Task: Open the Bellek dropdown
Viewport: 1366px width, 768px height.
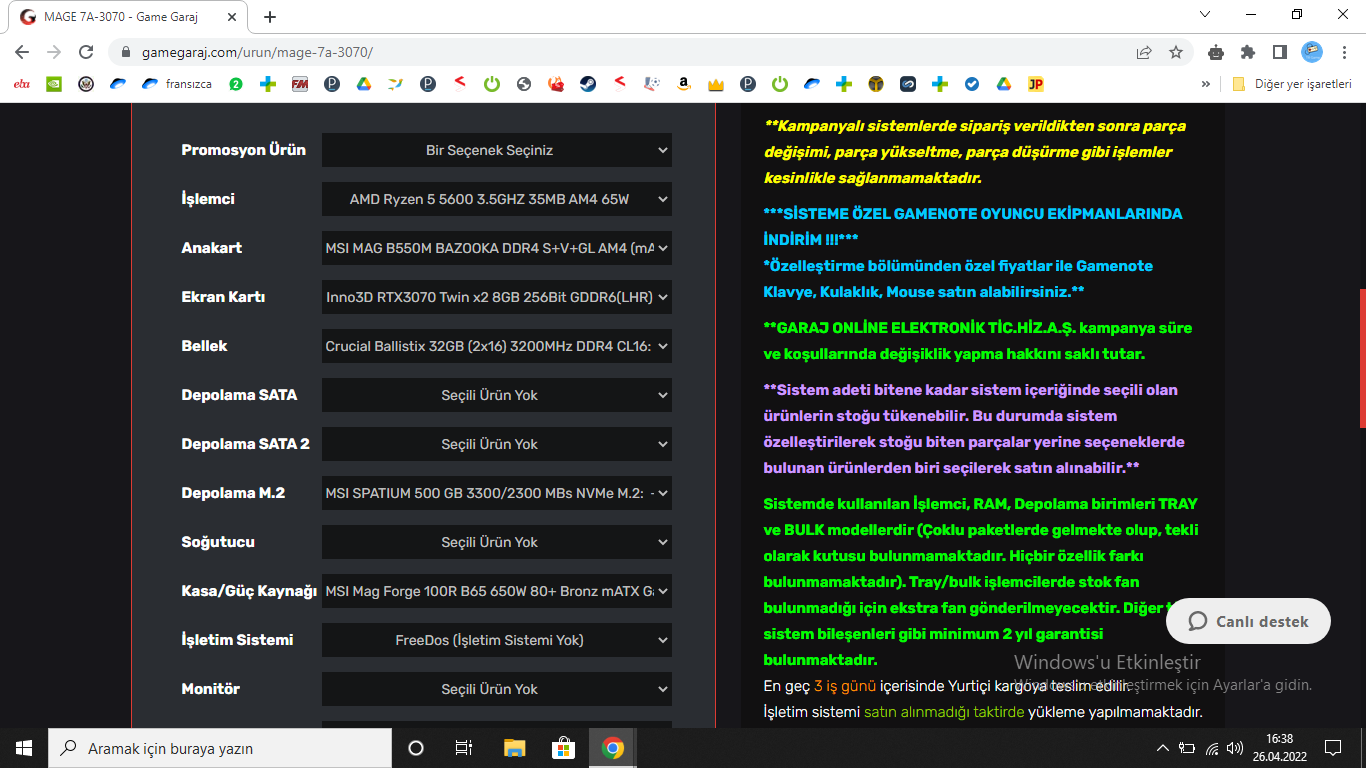Action: tap(497, 346)
